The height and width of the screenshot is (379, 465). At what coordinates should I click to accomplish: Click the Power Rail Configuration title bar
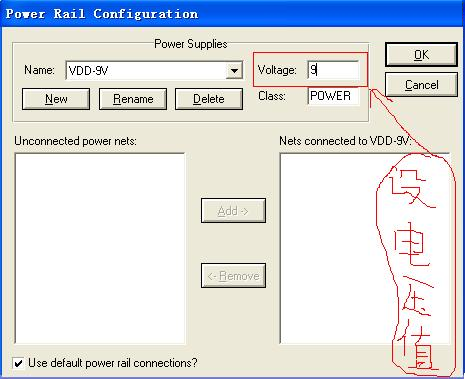coord(232,13)
